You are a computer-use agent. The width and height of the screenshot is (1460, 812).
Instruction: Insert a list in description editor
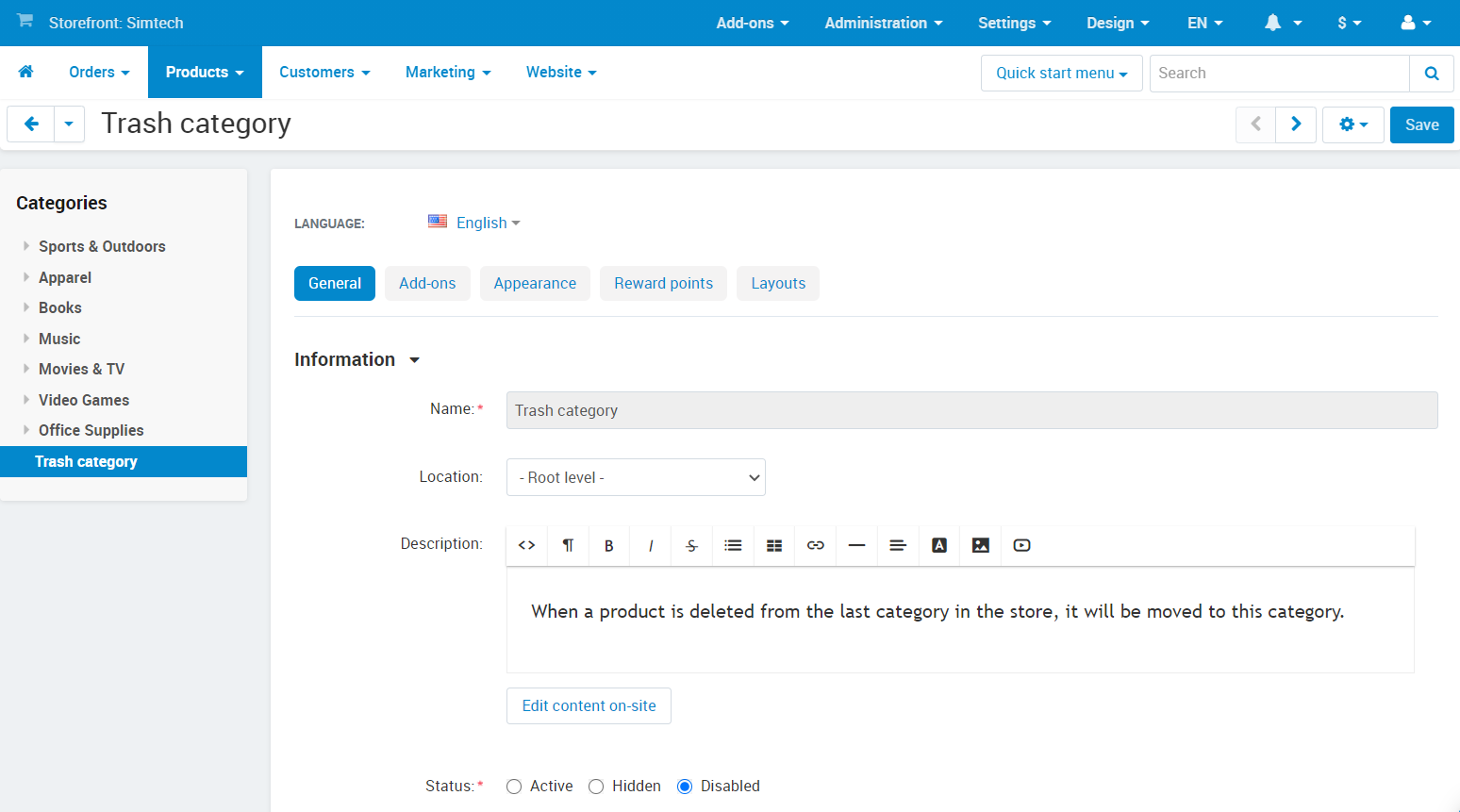click(x=733, y=545)
